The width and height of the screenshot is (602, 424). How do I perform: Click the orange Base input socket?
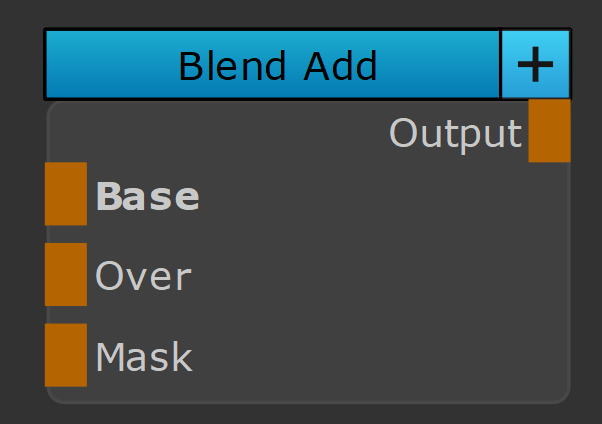66,194
